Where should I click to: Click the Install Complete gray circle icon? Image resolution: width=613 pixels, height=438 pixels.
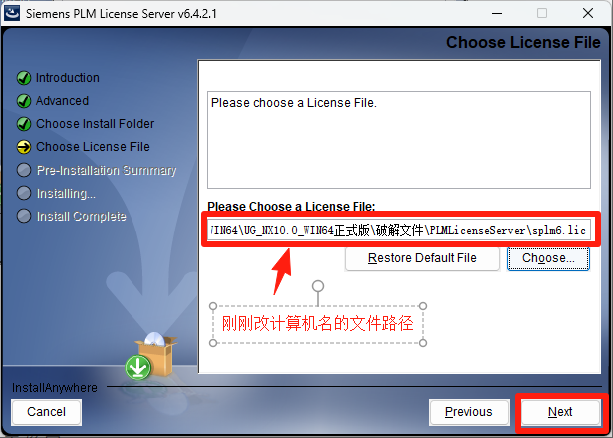point(24,216)
